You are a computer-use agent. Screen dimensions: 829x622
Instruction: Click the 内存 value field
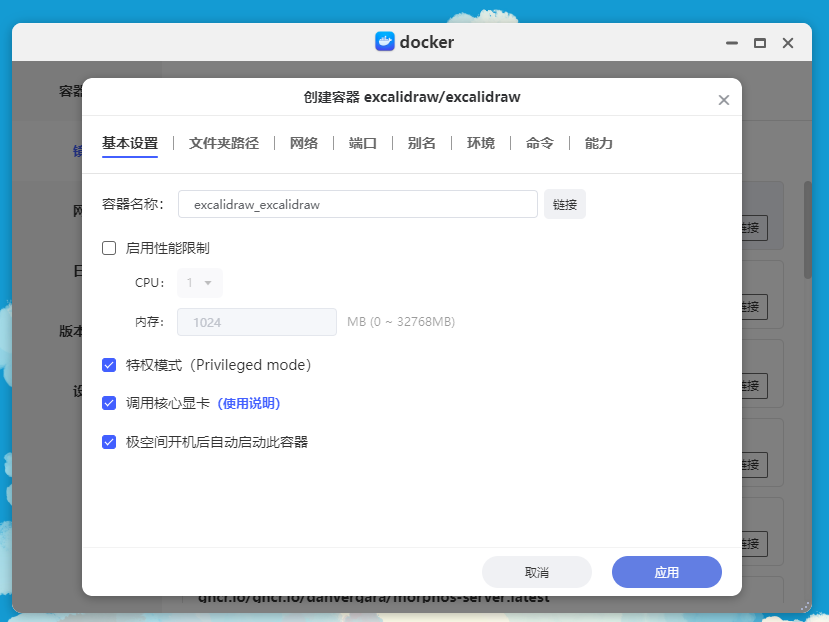pos(257,322)
